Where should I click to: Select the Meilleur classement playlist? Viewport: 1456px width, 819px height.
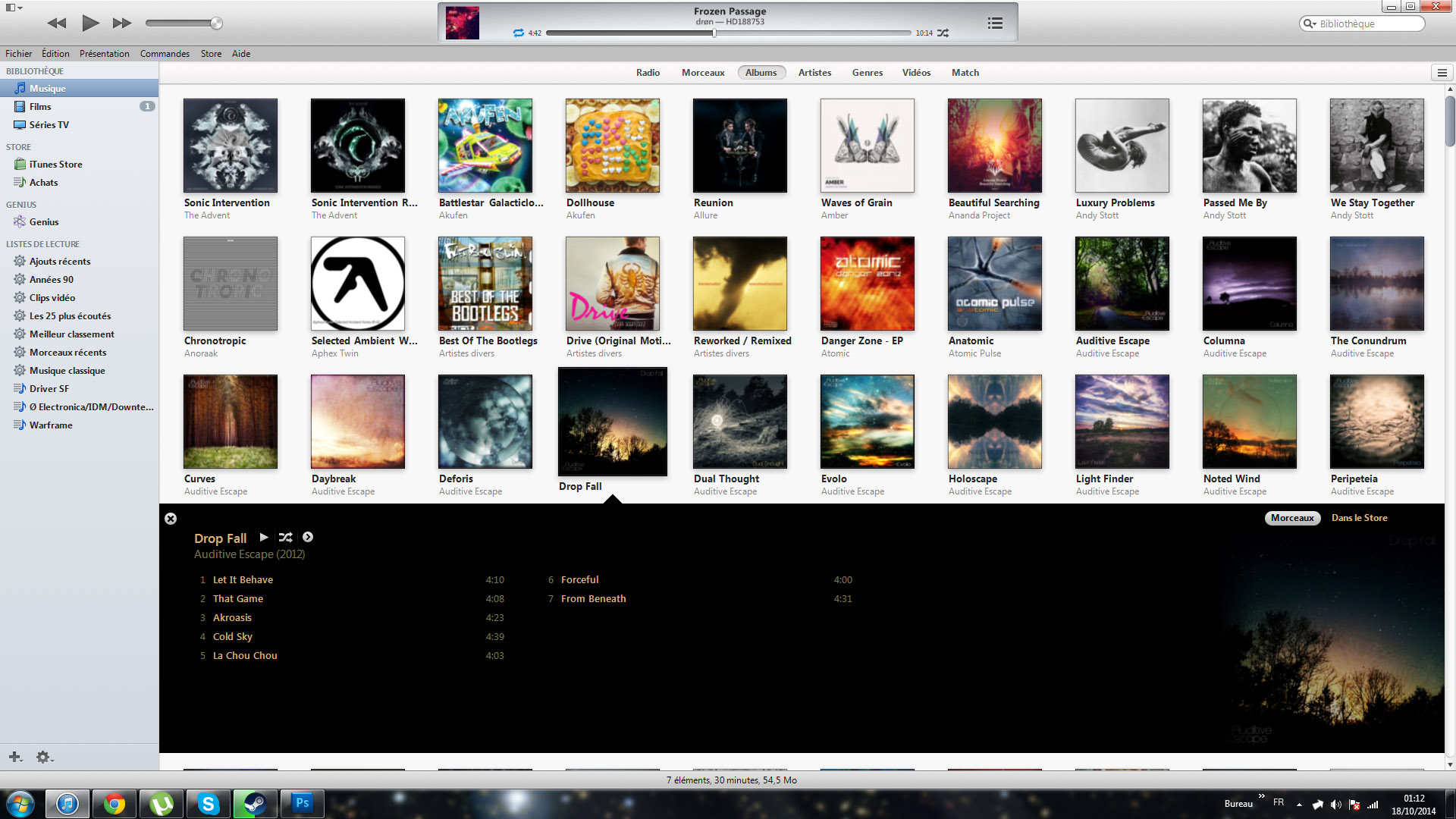[79, 334]
